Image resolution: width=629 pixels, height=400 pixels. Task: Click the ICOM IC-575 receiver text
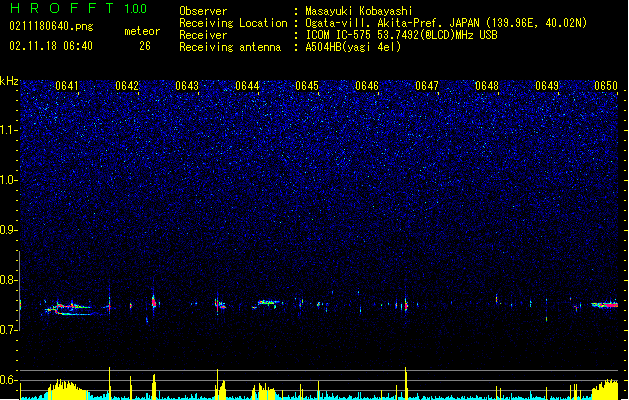click(401, 35)
